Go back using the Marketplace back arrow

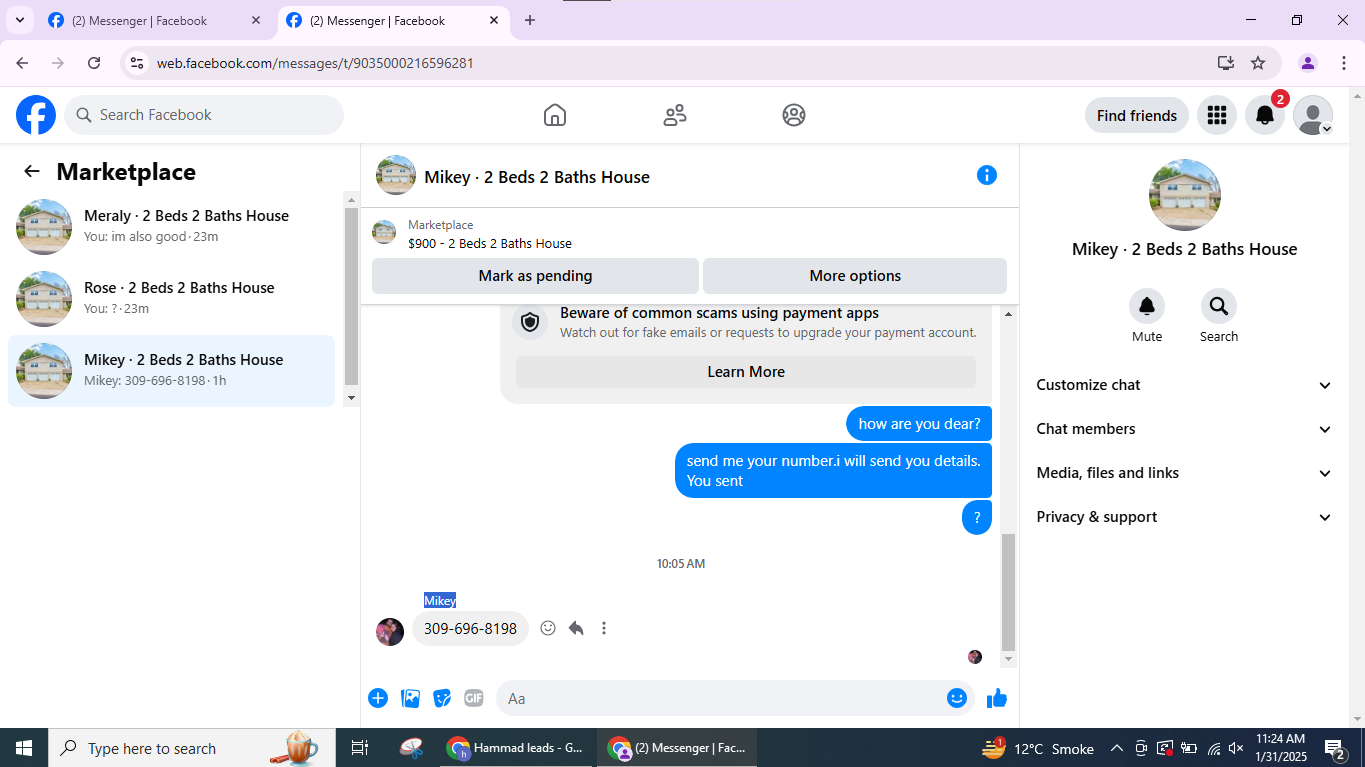pyautogui.click(x=32, y=171)
